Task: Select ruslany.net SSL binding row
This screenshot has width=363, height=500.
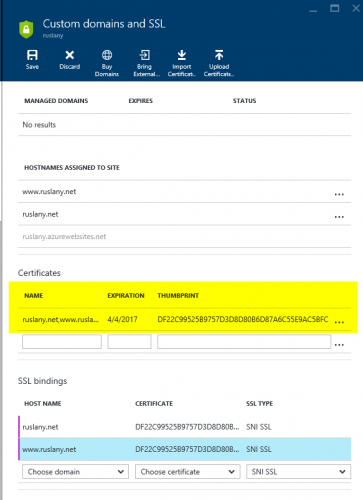Action: coord(185,427)
